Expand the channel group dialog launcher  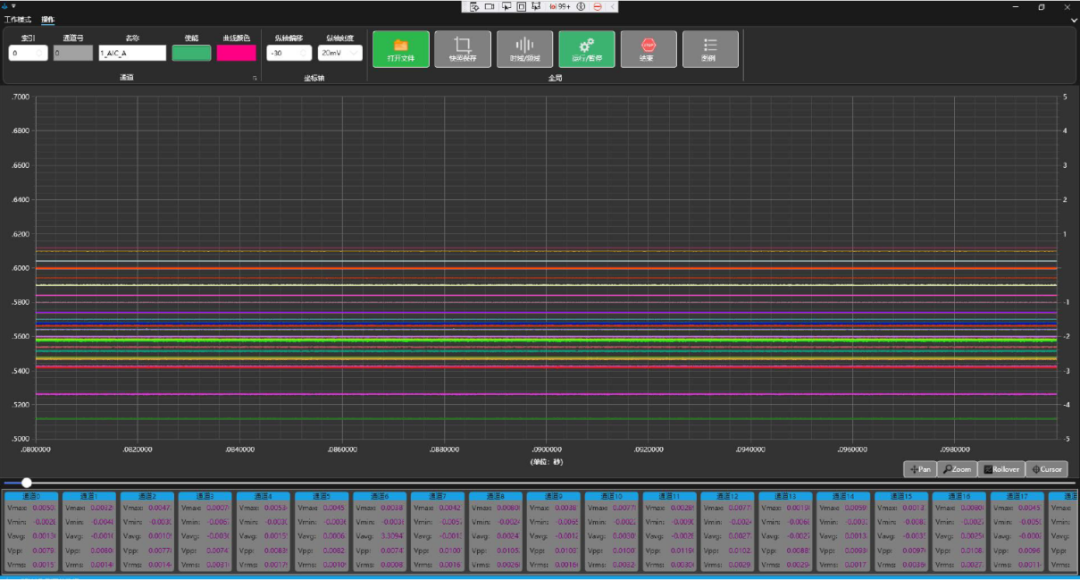point(254,77)
